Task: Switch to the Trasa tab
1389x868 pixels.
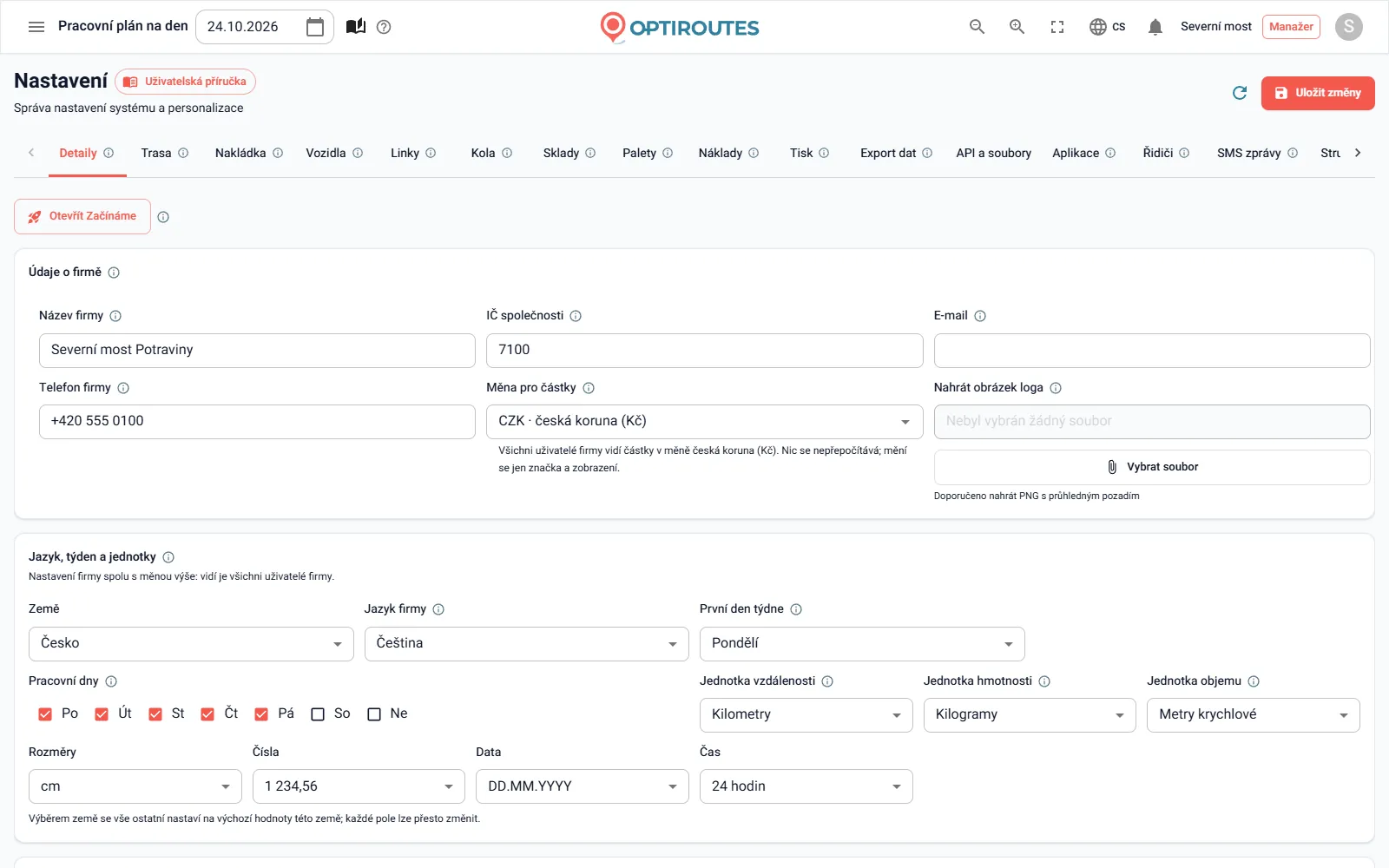Action: 164,154
